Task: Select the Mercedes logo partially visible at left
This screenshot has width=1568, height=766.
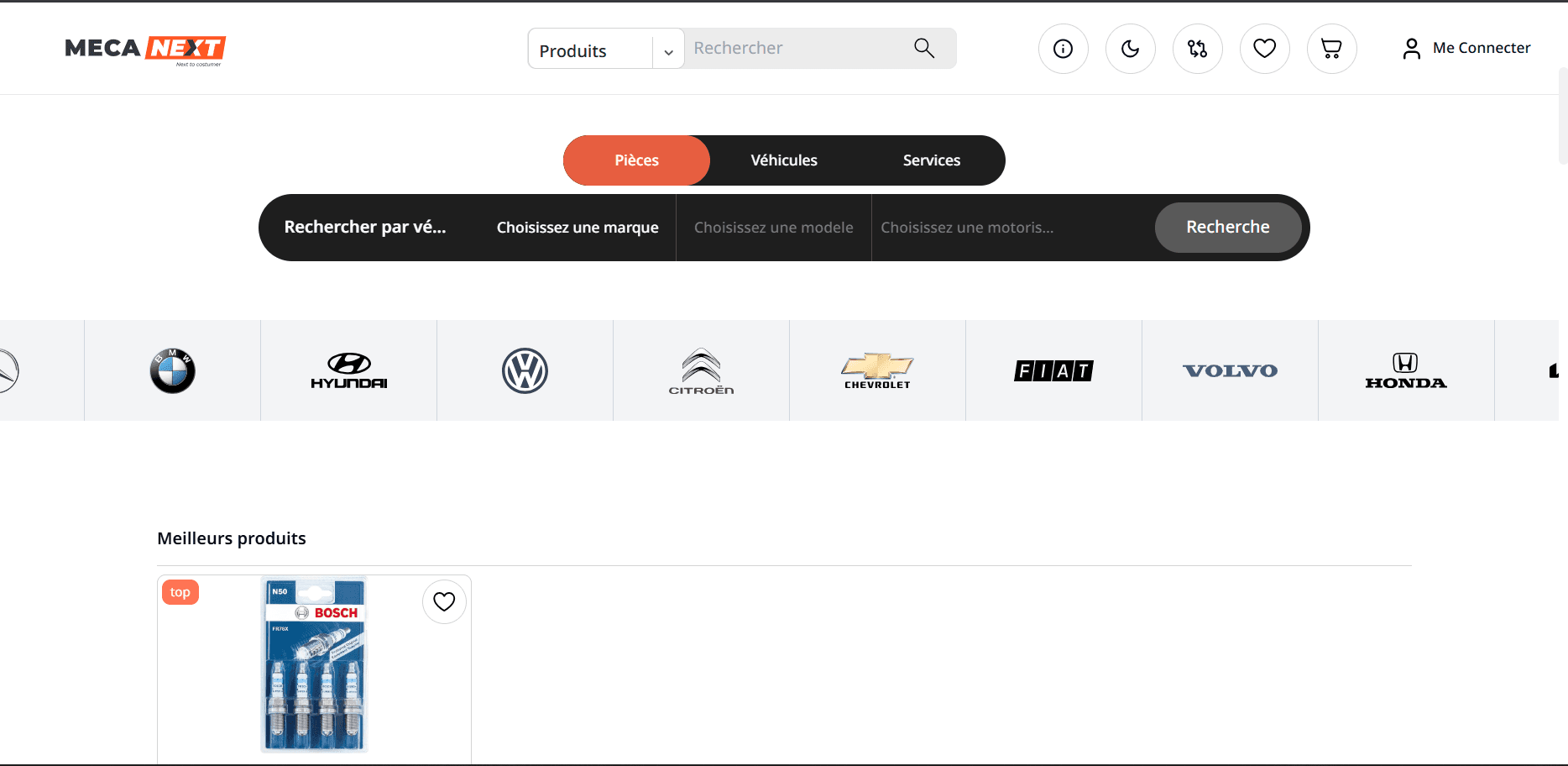Action: [8, 370]
